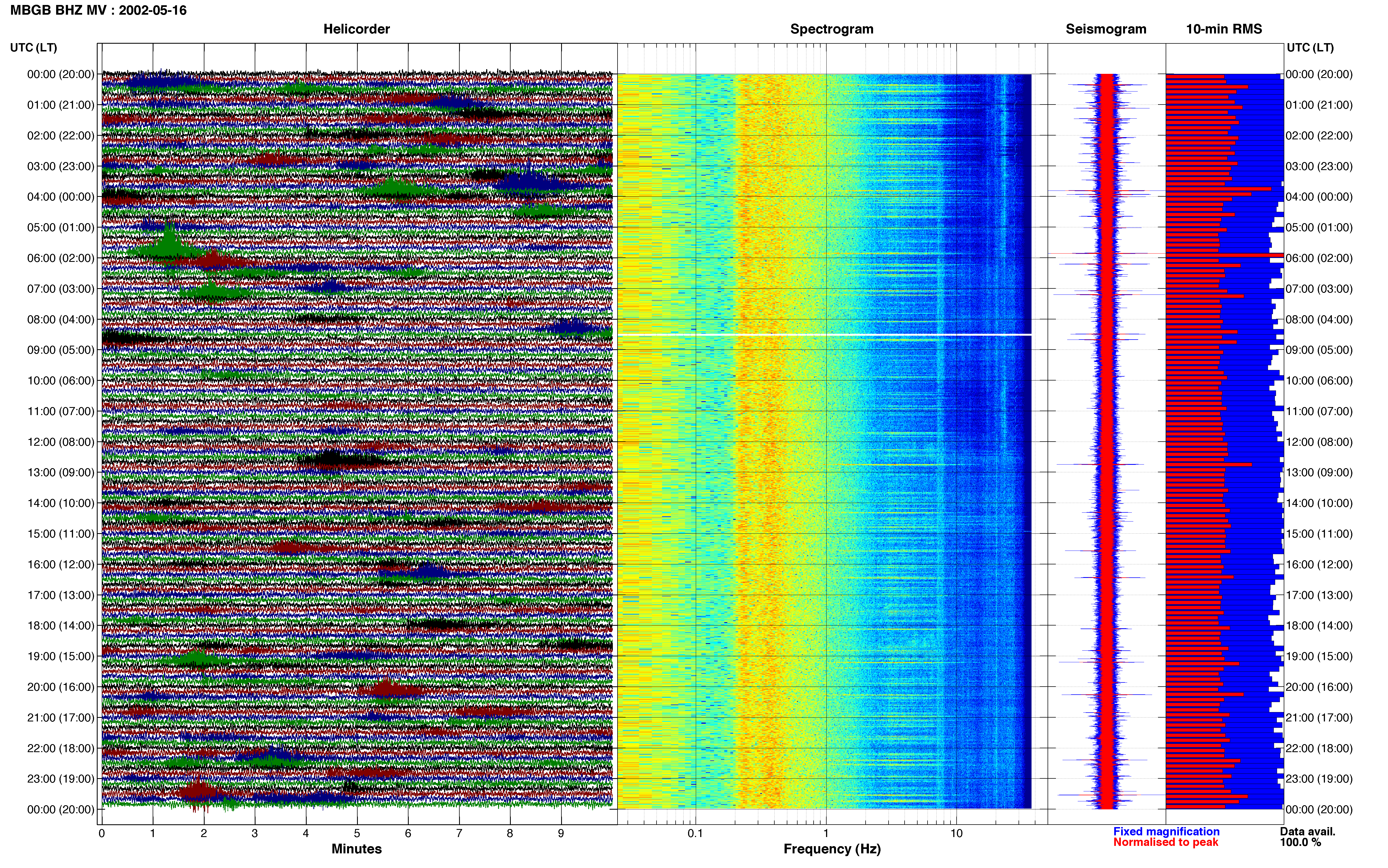This screenshot has height=868, width=1388.
Task: Click the "Fixed magnification" legend text
Action: (x=1166, y=831)
